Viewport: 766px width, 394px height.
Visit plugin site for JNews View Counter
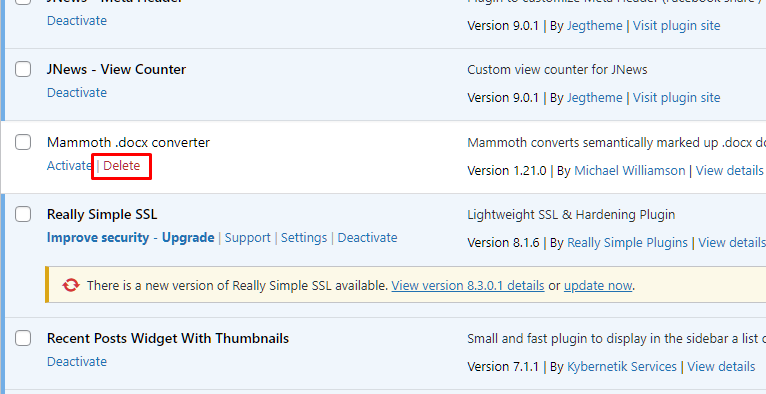pyautogui.click(x=677, y=98)
